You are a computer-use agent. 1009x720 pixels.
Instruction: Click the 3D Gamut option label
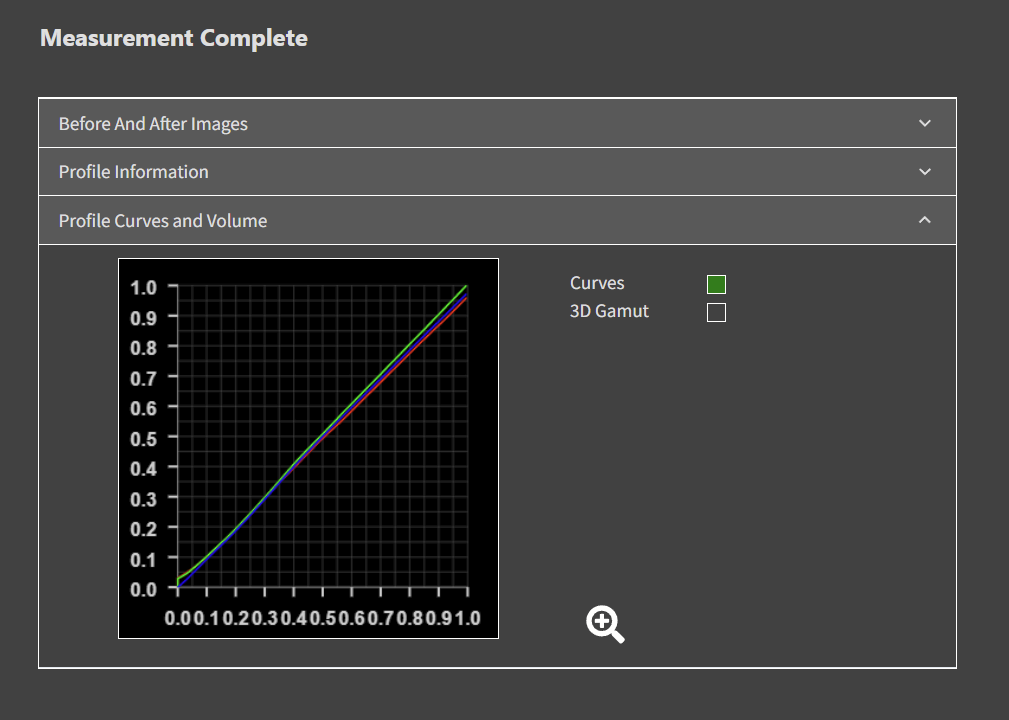pyautogui.click(x=609, y=312)
